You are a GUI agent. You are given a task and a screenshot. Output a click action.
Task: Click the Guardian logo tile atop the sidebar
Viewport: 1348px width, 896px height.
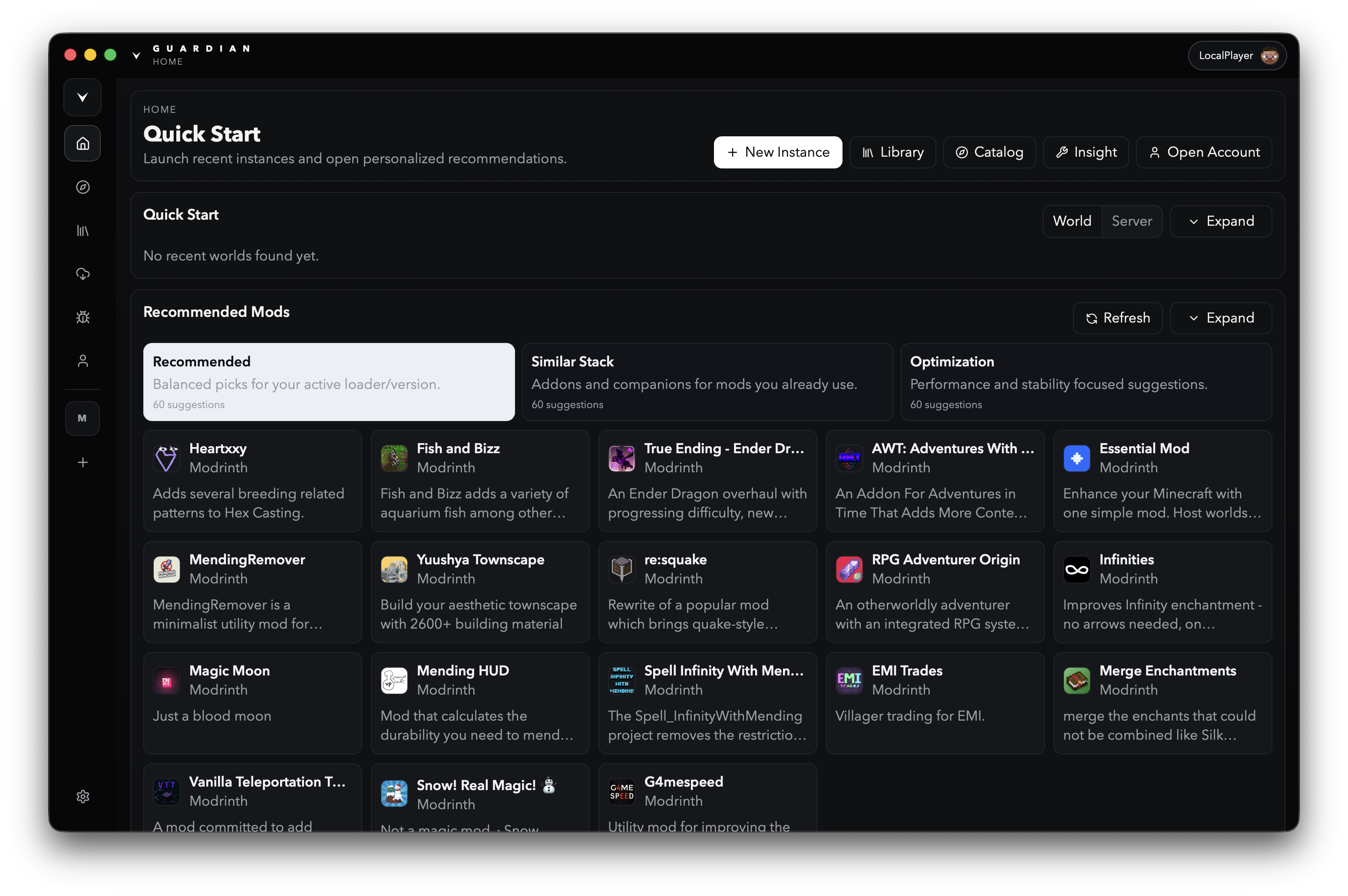(x=83, y=97)
